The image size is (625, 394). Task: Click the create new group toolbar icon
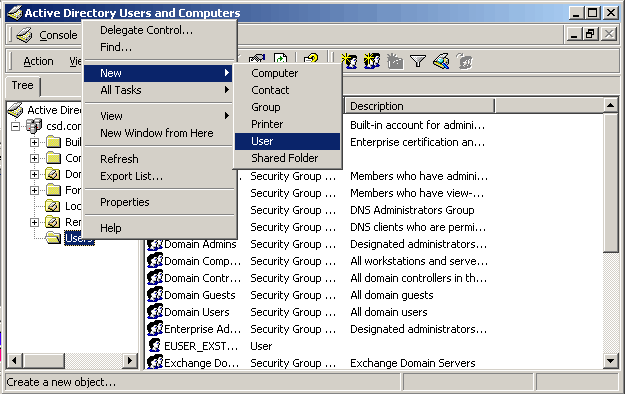(372, 61)
